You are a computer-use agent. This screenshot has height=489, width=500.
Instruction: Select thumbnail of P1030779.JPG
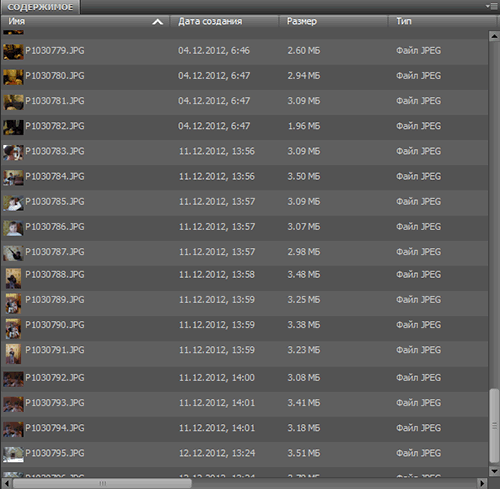[x=13, y=52]
